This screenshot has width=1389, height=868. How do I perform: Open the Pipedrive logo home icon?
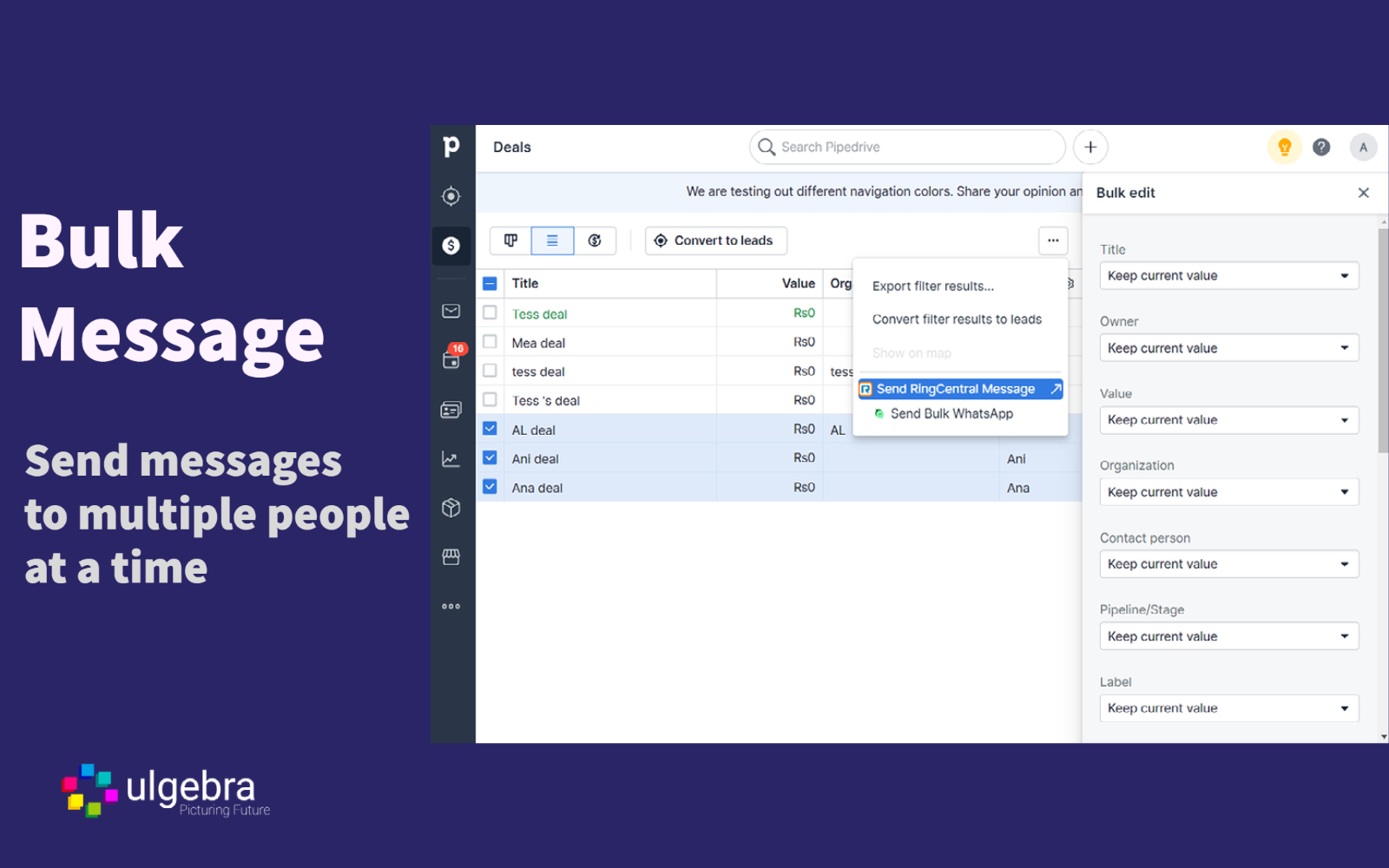click(451, 147)
